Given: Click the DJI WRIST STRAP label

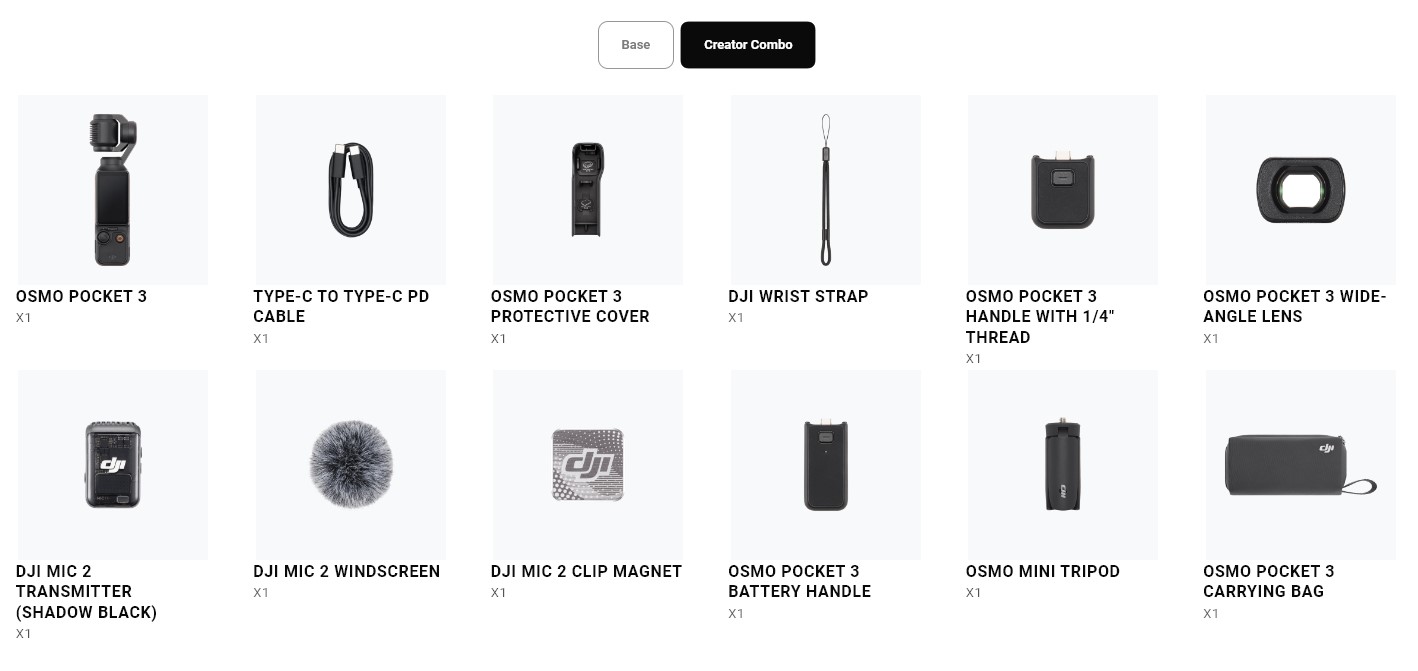Looking at the screenshot, I should click(x=798, y=296).
